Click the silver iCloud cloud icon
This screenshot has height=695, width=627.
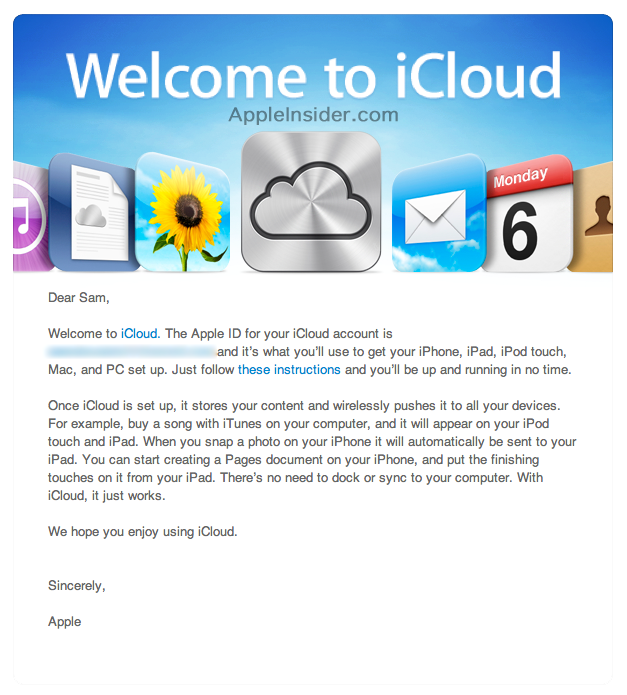tap(311, 203)
